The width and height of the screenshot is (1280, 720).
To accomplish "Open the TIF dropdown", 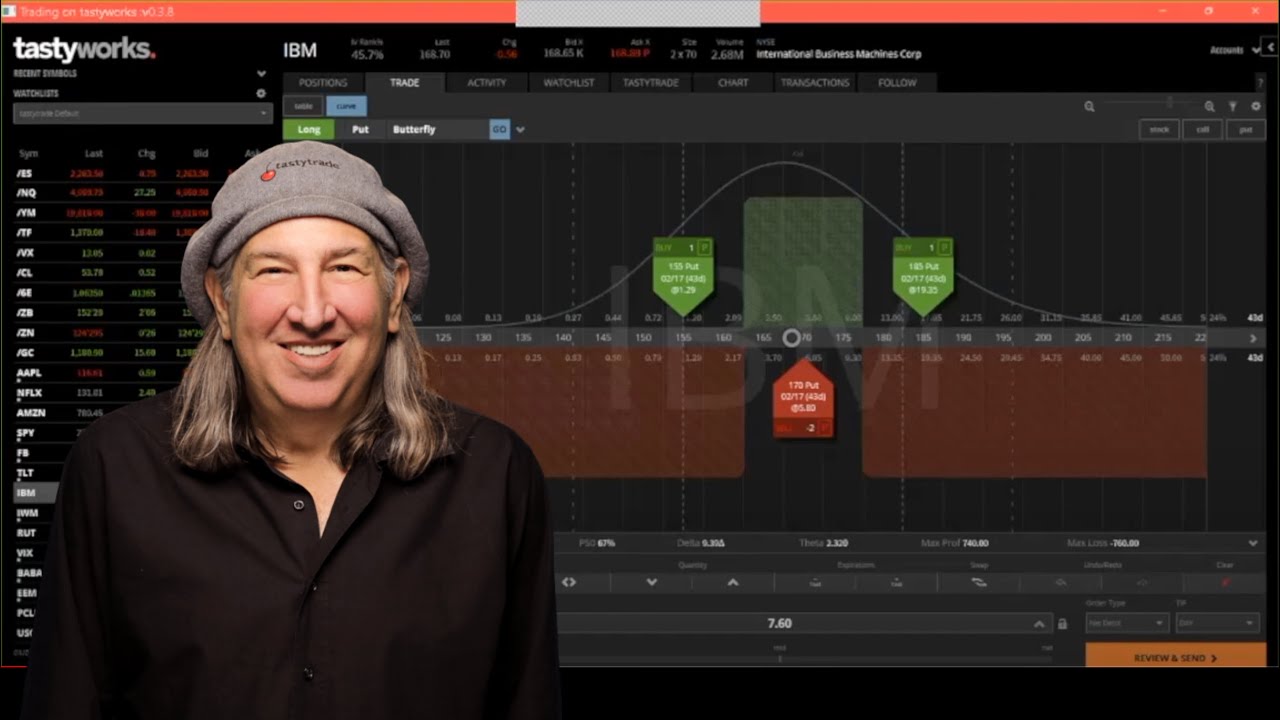I will [1217, 623].
